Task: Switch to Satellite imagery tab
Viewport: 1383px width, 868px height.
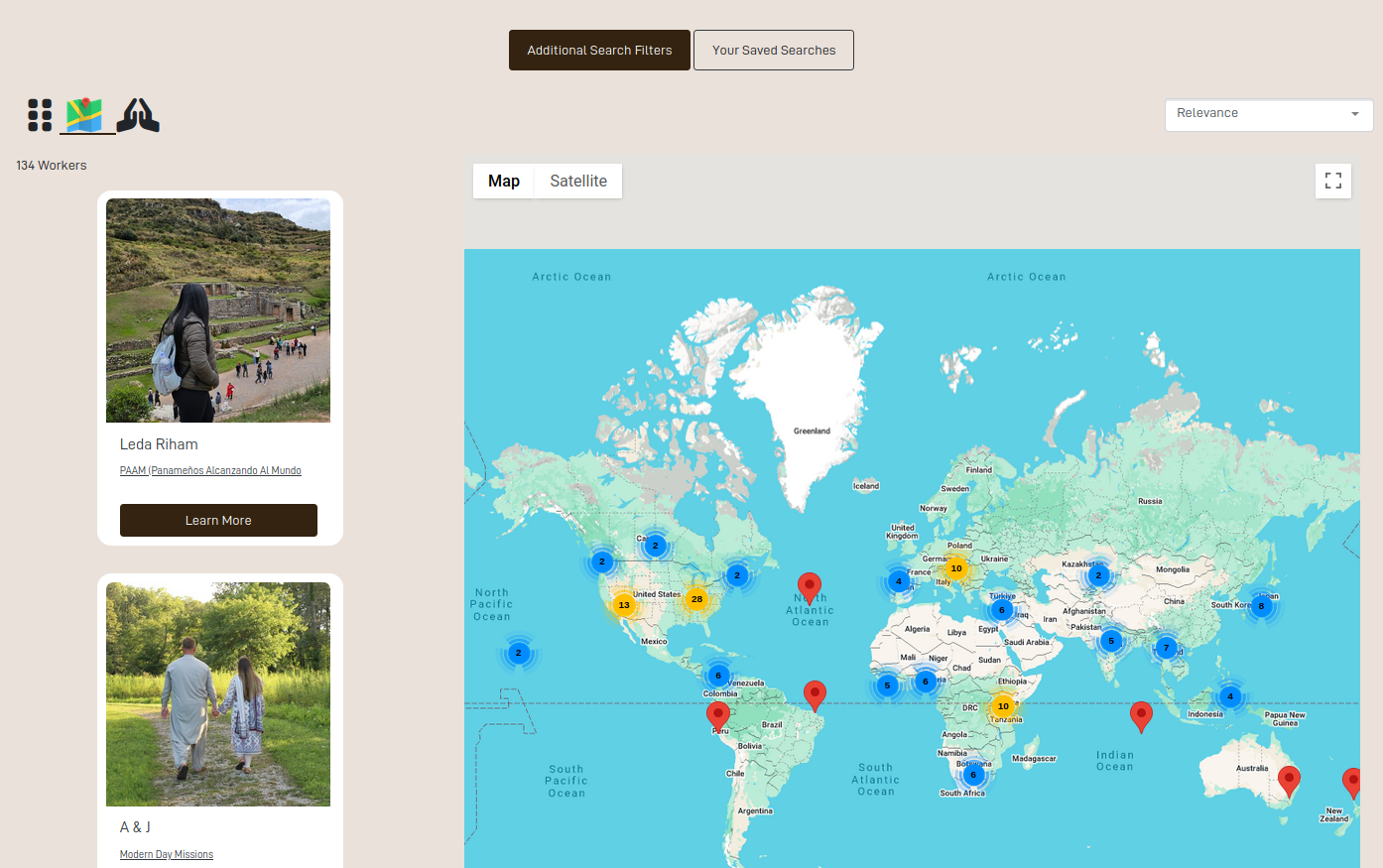Action: [578, 181]
